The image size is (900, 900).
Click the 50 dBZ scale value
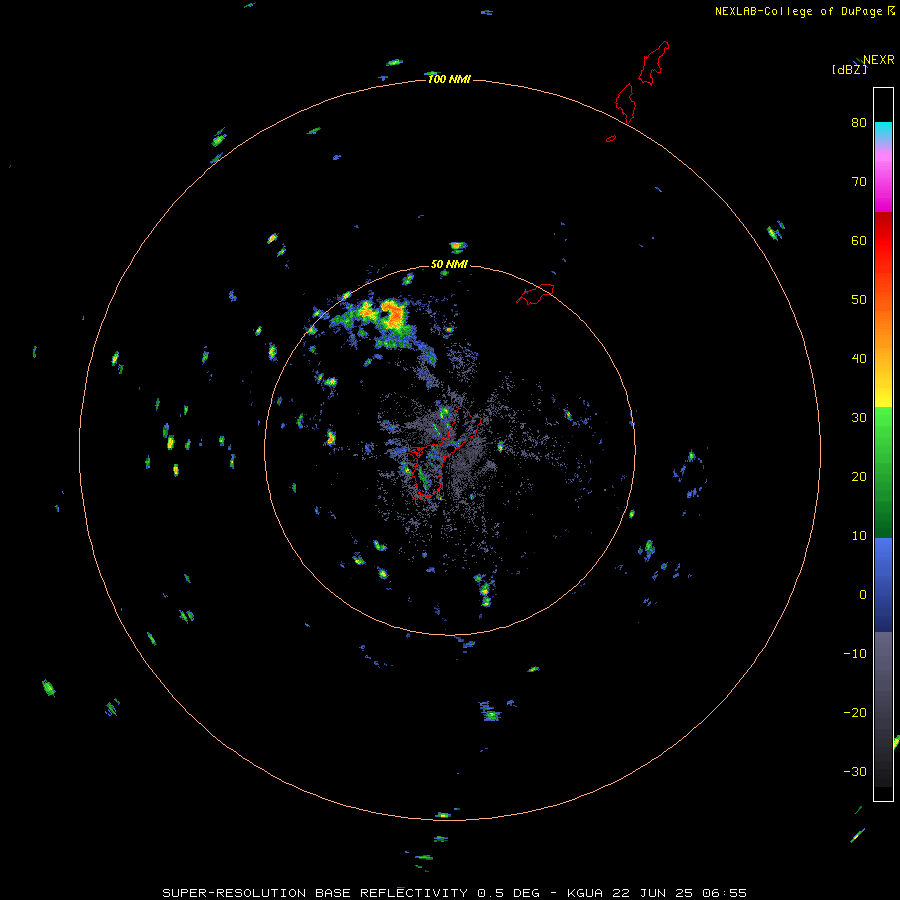[859, 300]
